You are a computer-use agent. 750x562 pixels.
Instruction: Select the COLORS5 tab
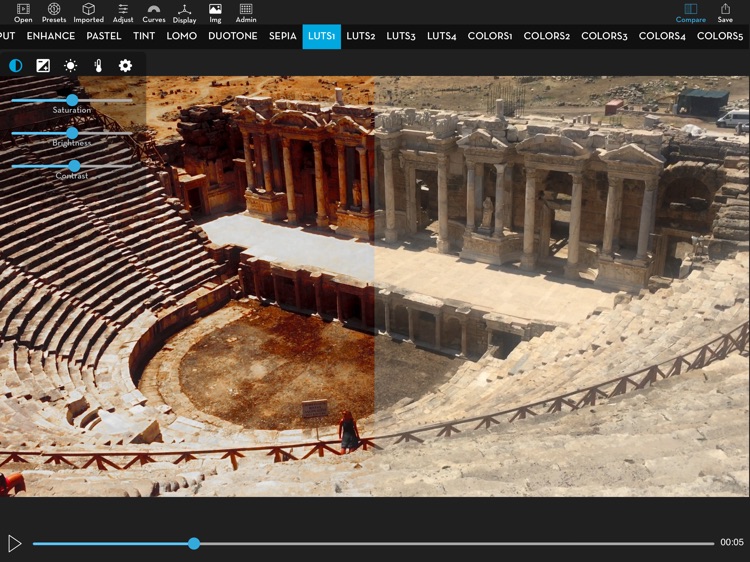click(x=720, y=36)
